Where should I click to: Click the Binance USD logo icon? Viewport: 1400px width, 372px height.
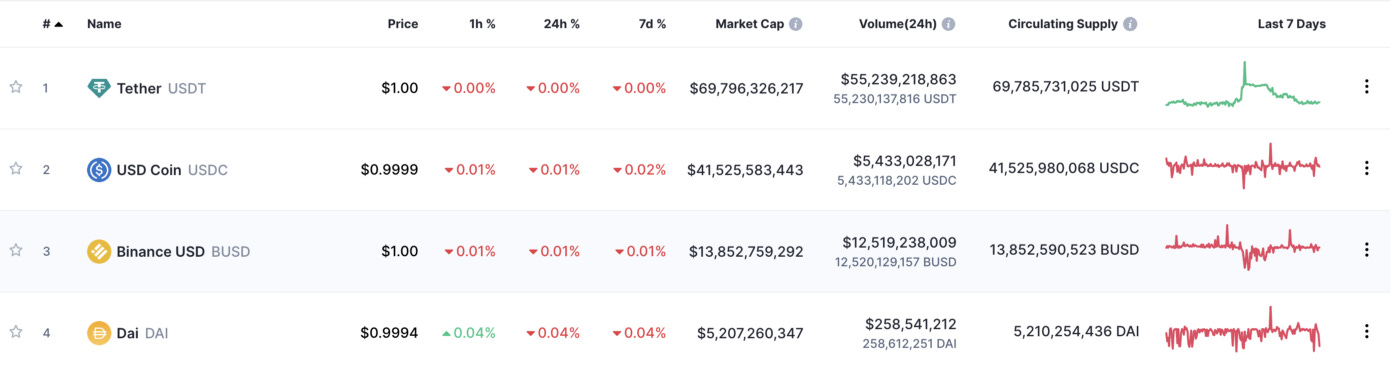[99, 252]
